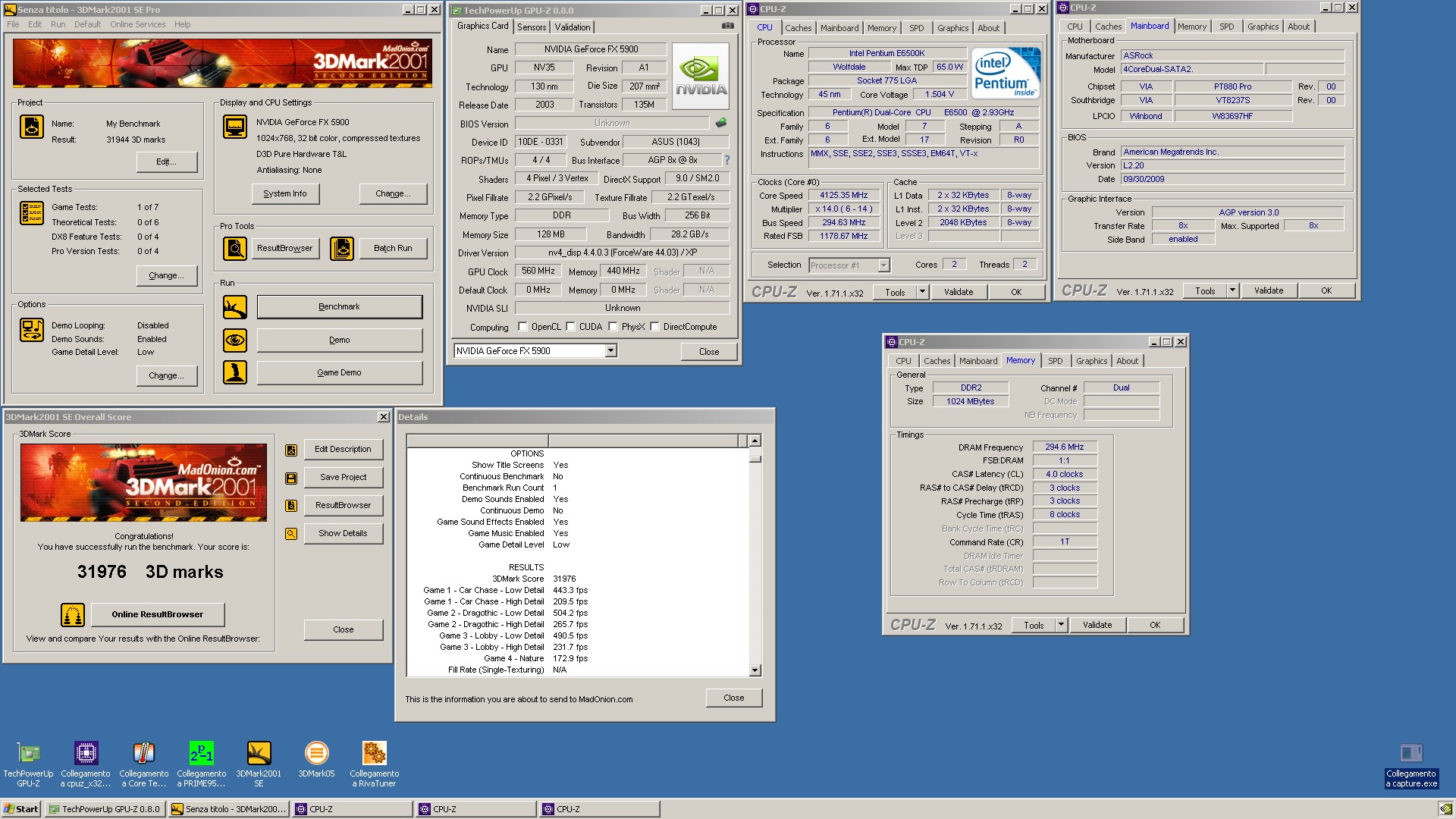The width and height of the screenshot is (1456, 819).
Task: Open the File menu in 3DMark2001
Action: tap(13, 24)
